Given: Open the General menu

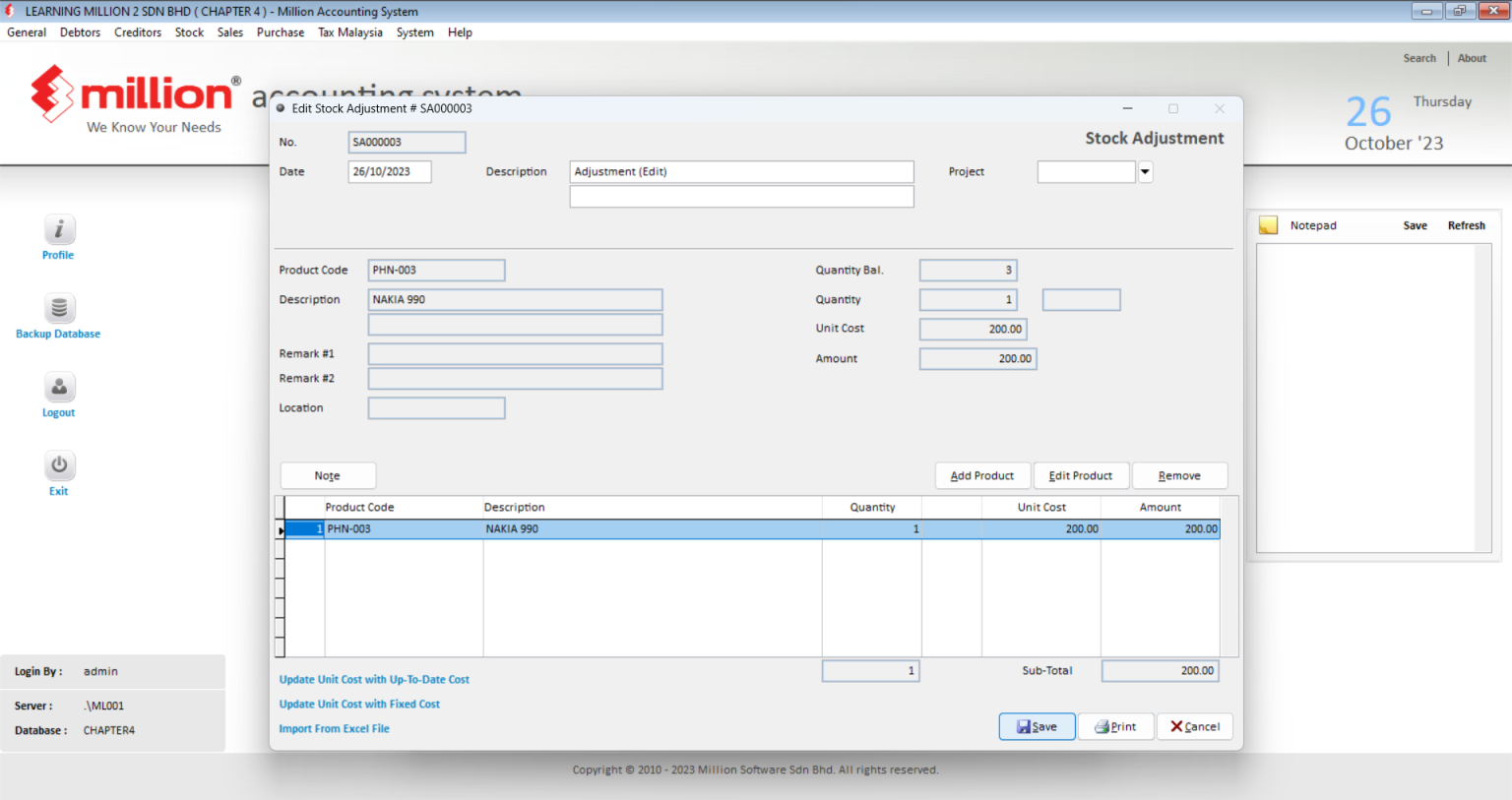Looking at the screenshot, I should point(27,32).
